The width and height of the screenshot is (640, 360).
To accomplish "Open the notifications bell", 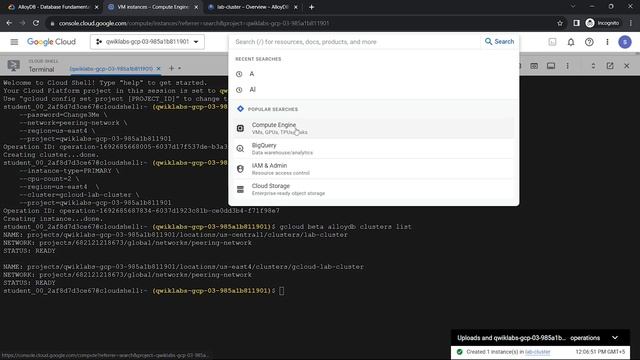I will (571, 42).
